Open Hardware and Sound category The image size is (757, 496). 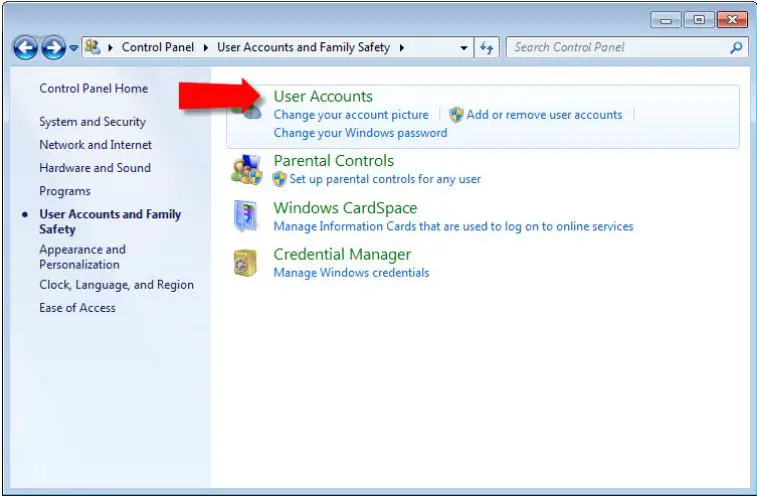tap(95, 168)
